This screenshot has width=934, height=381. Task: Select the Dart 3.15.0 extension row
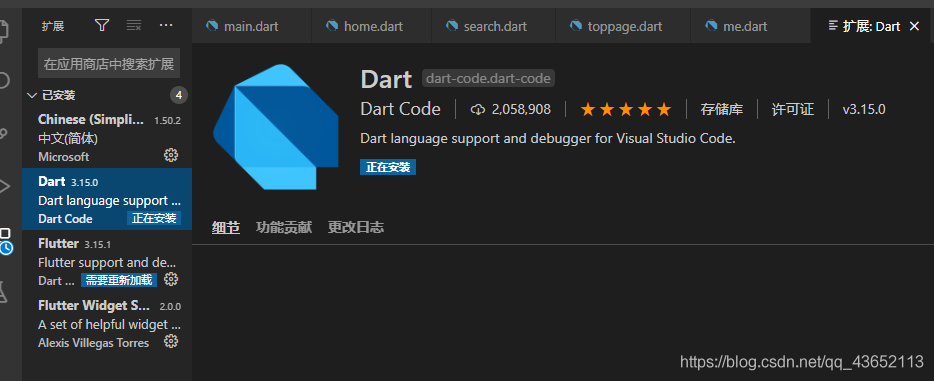click(107, 199)
